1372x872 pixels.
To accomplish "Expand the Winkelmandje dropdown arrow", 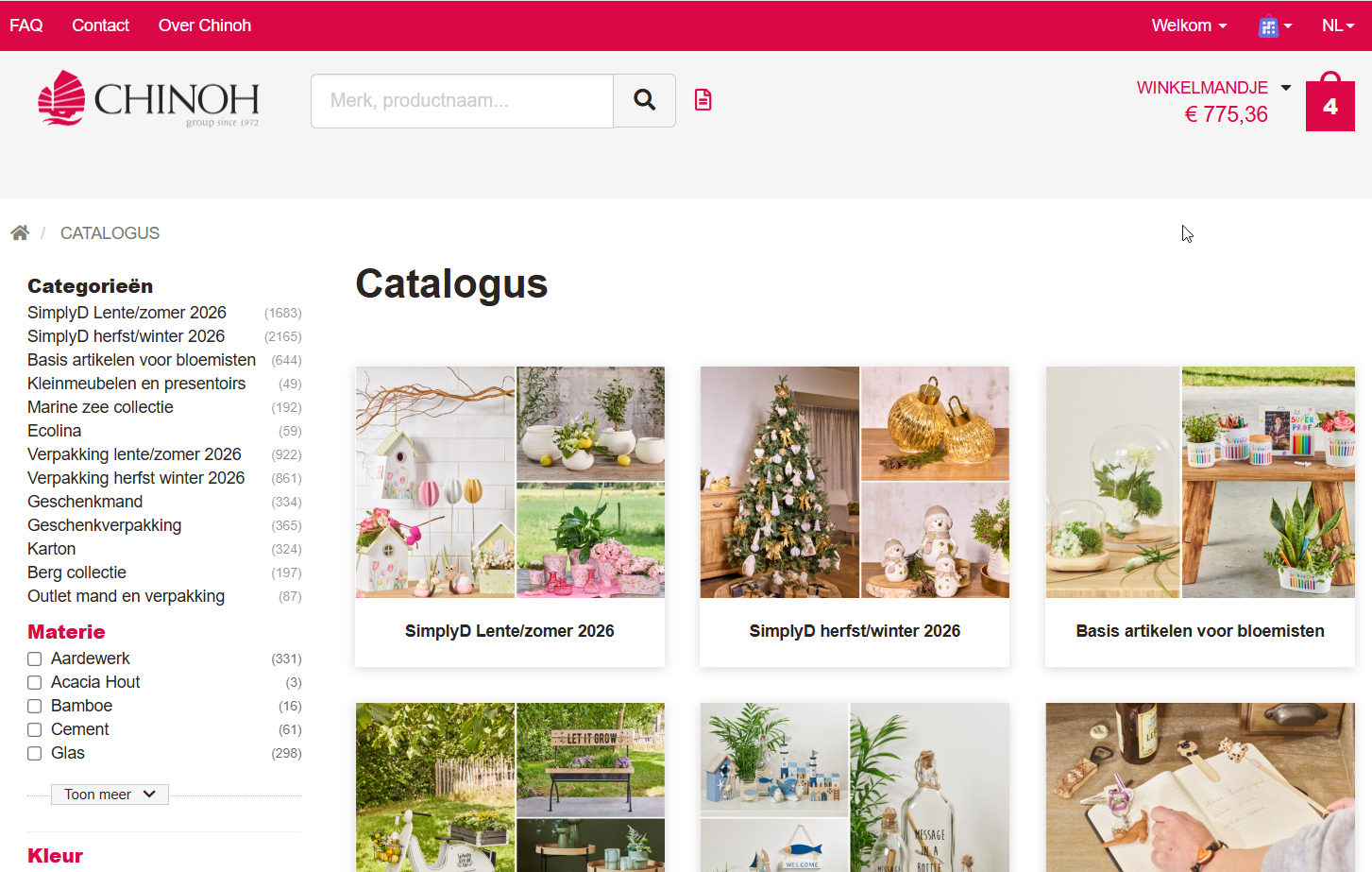I will (1286, 87).
